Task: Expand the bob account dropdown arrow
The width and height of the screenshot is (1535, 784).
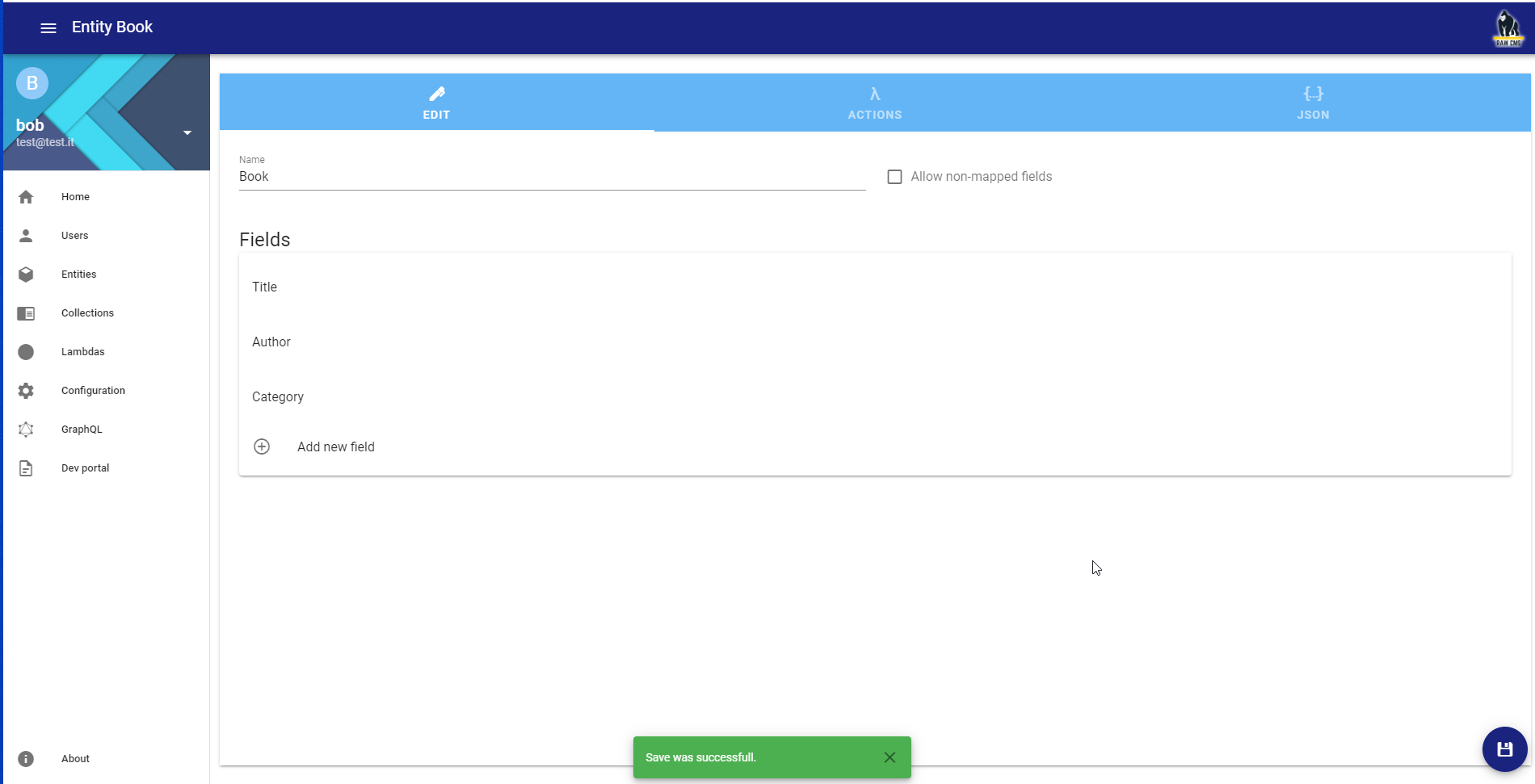Action: (187, 133)
